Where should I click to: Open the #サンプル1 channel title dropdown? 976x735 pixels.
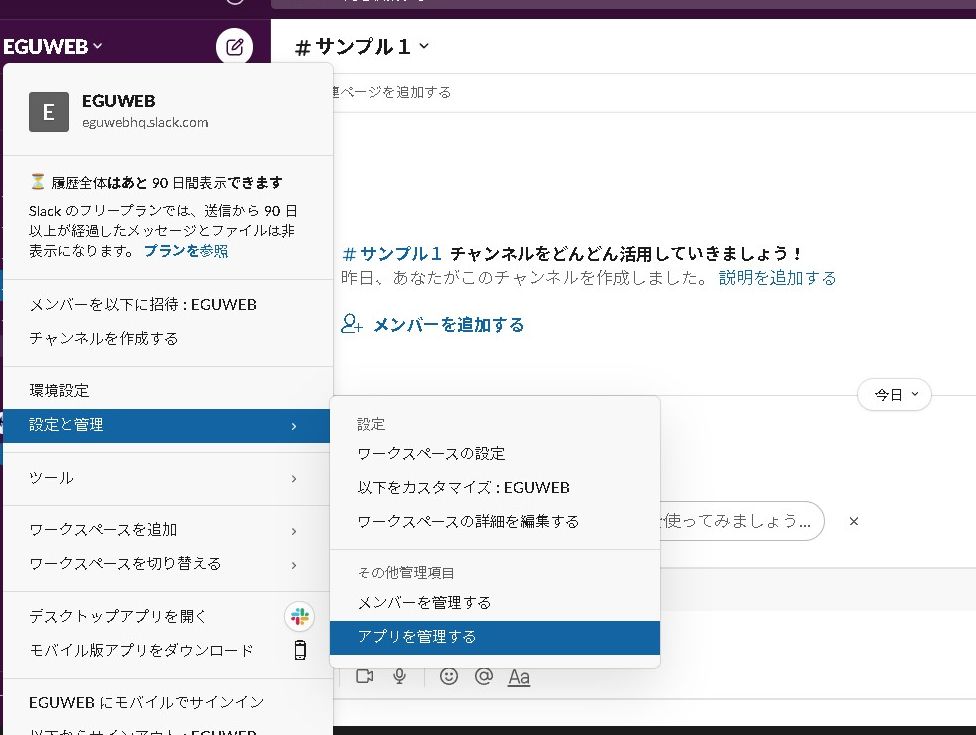(362, 47)
